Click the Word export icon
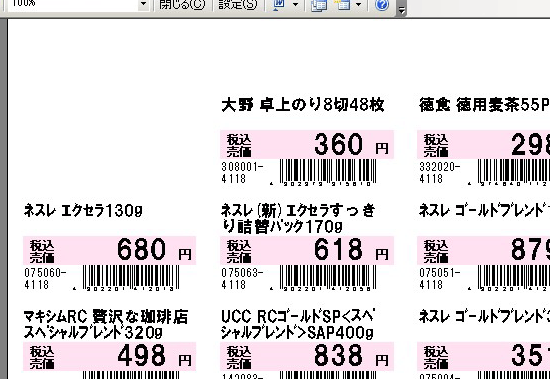 [x=279, y=5]
